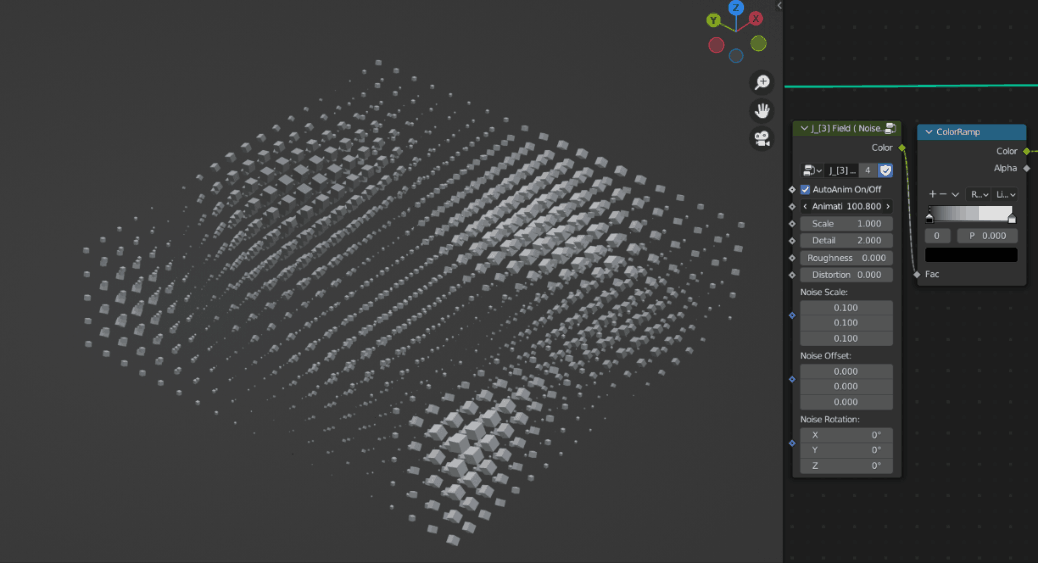Click the negative Y green gizmo circle

(759, 44)
